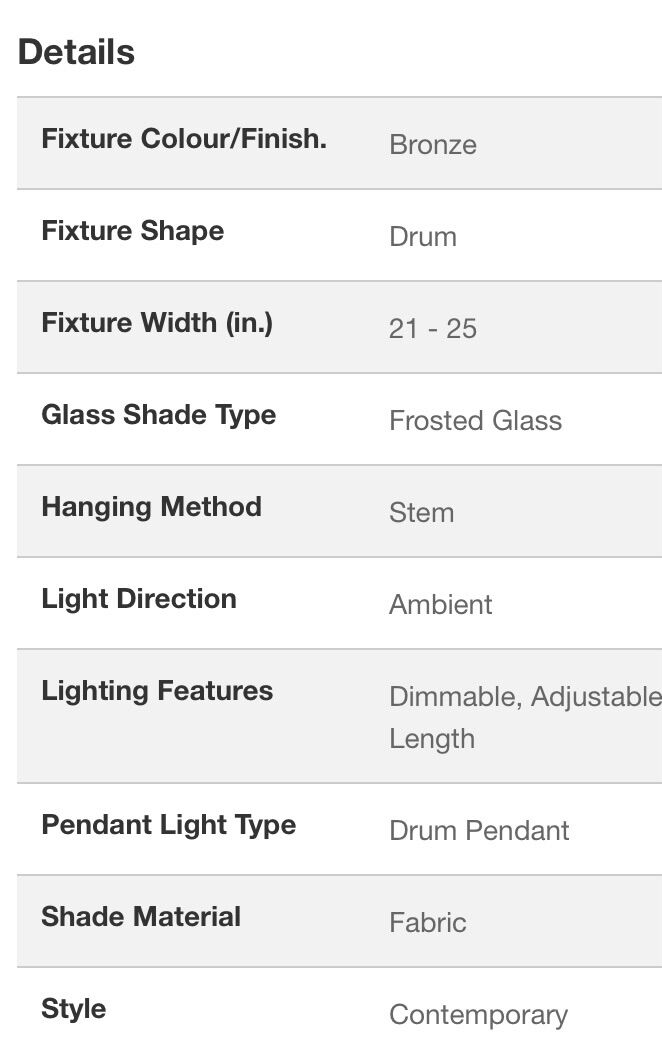Select the Glass Shade Type label
The height and width of the screenshot is (1051, 662).
[158, 415]
